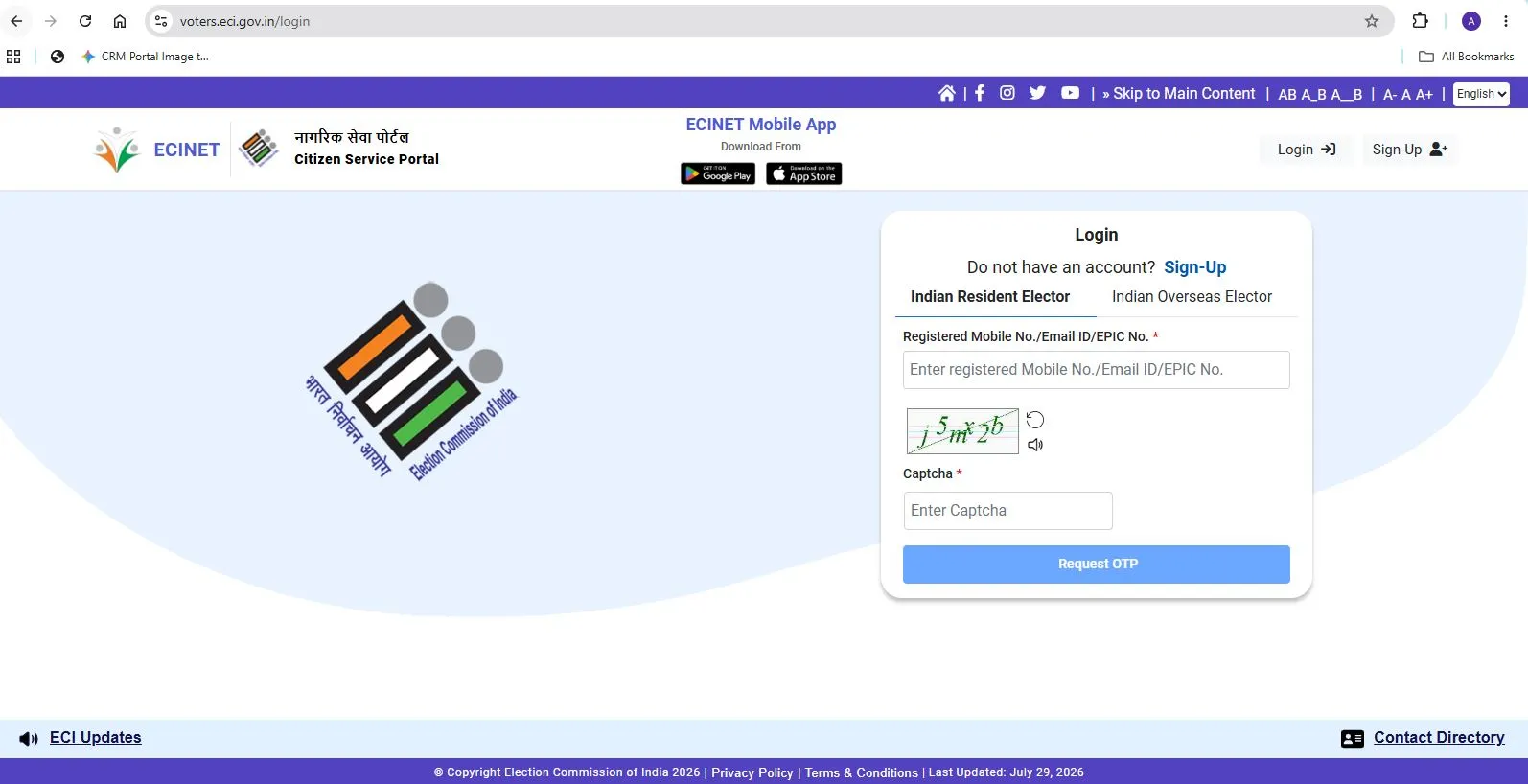1528x784 pixels.
Task: Open the browser extensions puzzle icon
Action: coord(1421,21)
